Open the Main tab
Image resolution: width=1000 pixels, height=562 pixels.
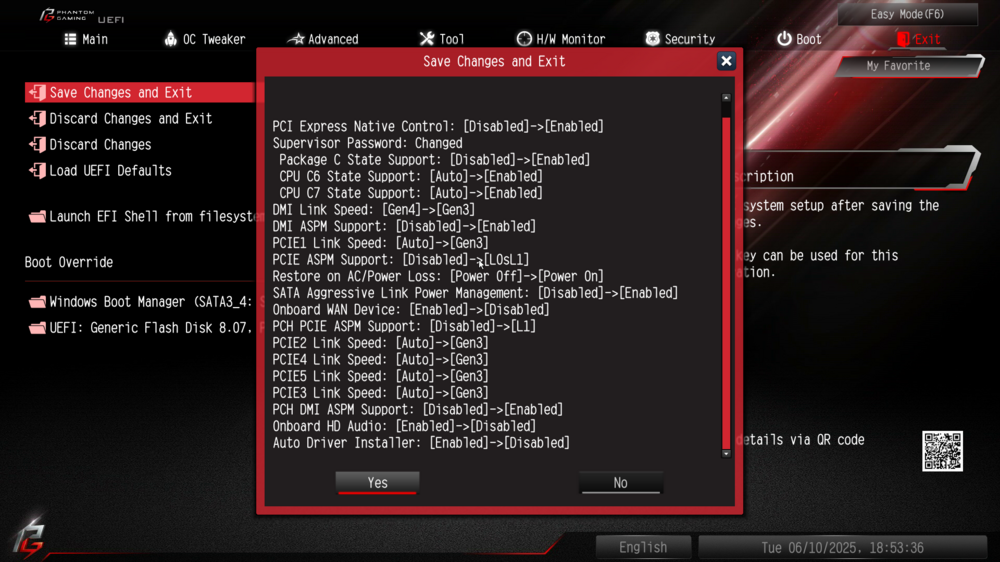click(86, 39)
